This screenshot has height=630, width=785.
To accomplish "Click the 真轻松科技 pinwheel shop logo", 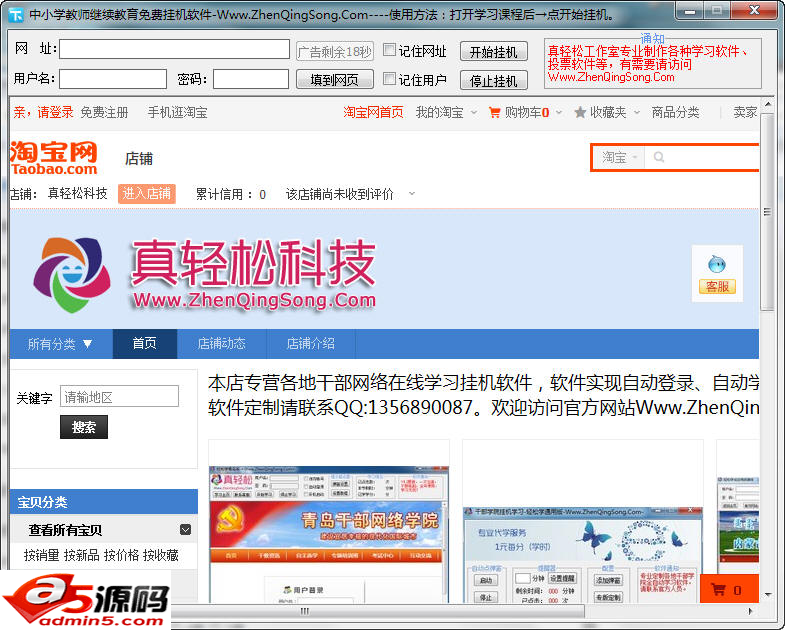I will click(x=72, y=274).
